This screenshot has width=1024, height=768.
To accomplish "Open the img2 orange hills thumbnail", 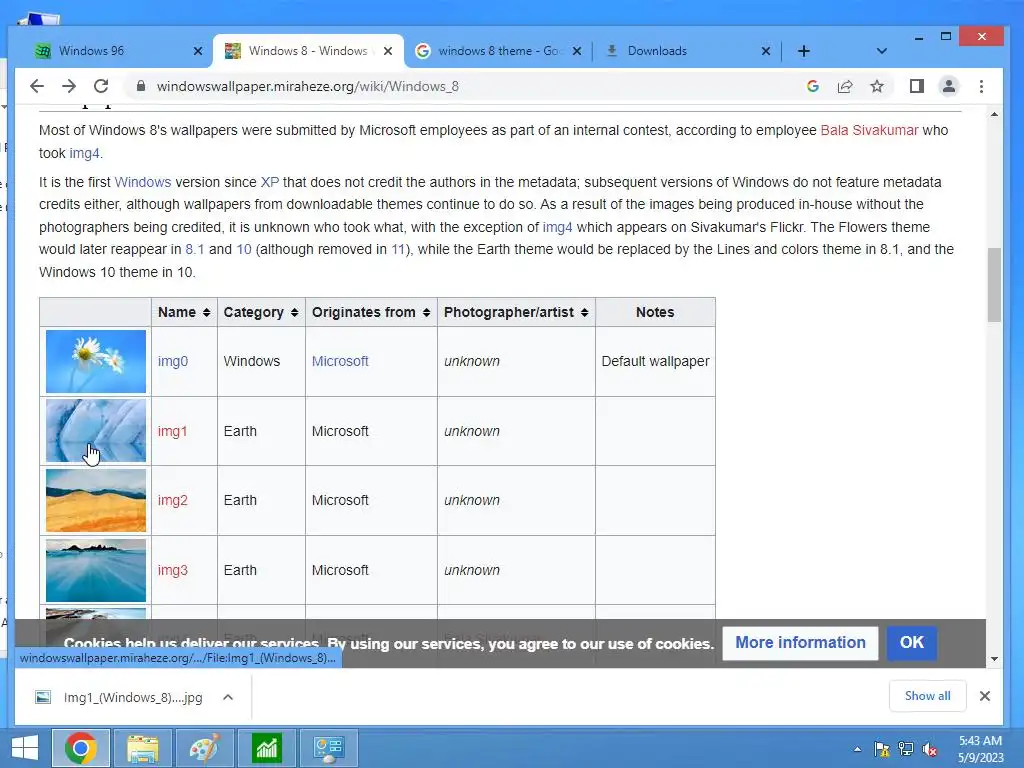I will pos(96,500).
